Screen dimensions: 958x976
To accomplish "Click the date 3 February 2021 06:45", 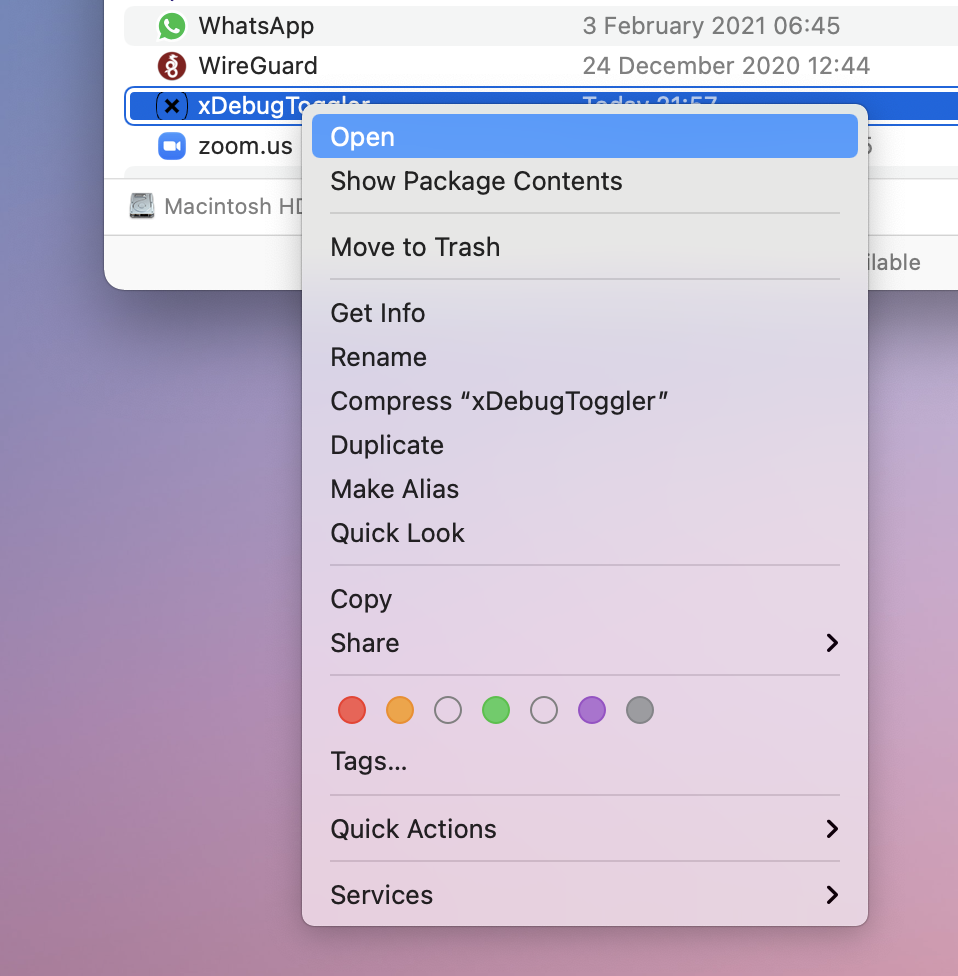I will click(x=711, y=26).
